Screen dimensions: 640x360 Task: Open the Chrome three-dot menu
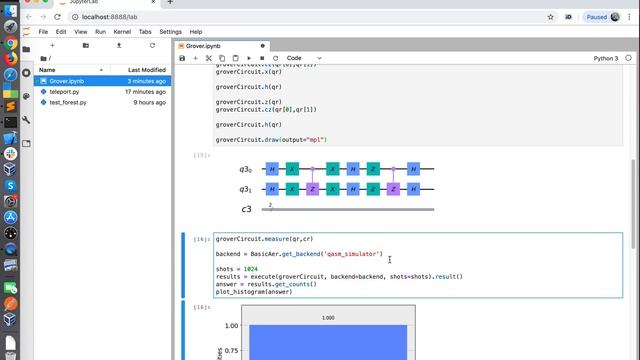coord(629,17)
